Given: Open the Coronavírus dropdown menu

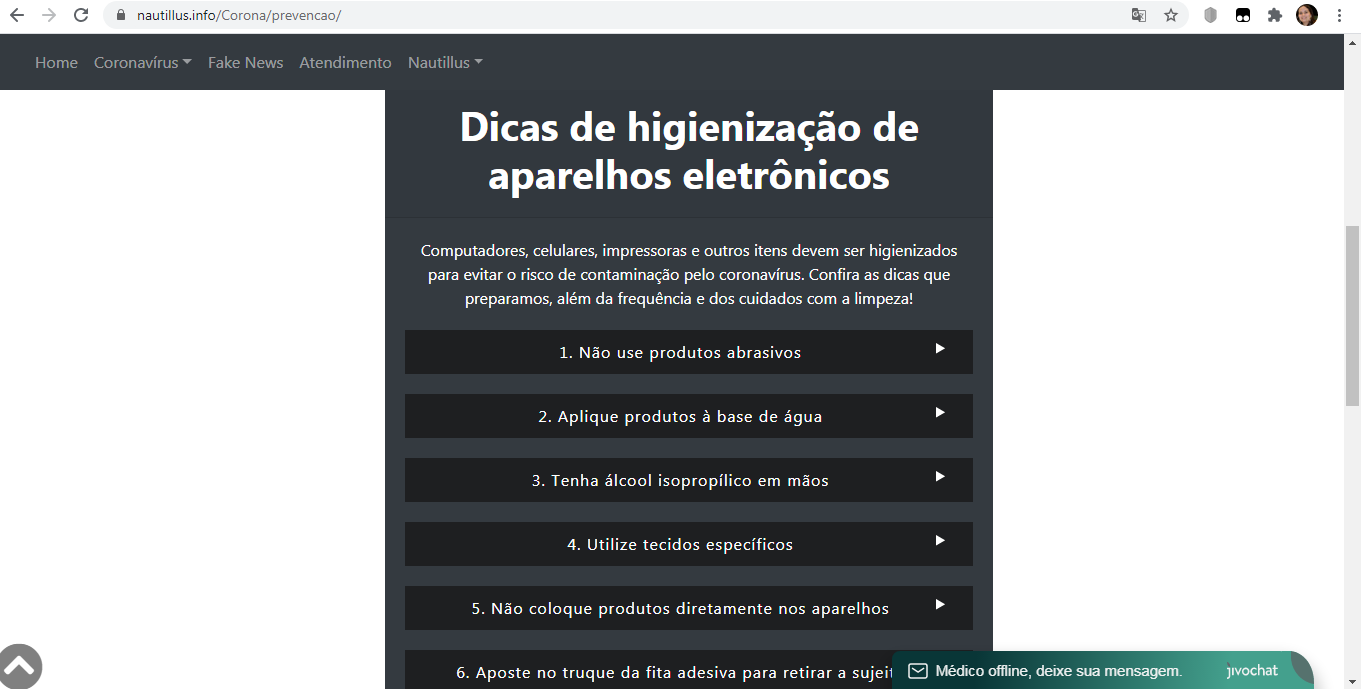Looking at the screenshot, I should click(x=142, y=62).
